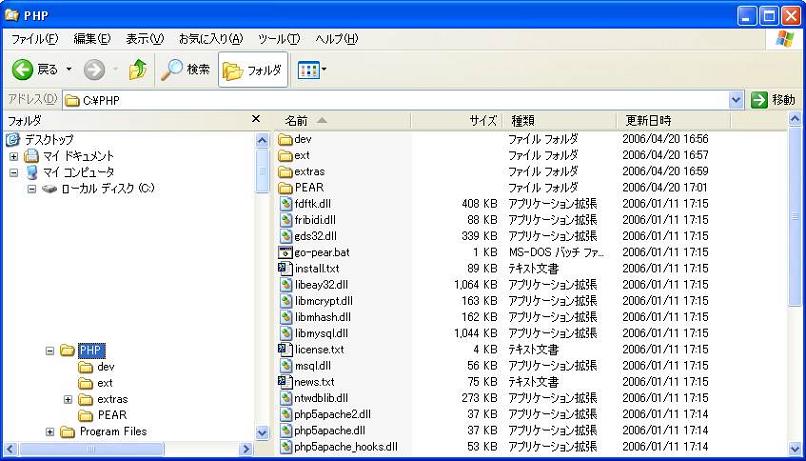Open the 表示(V) menu
Image resolution: width=806 pixels, height=461 pixels.
pos(145,39)
